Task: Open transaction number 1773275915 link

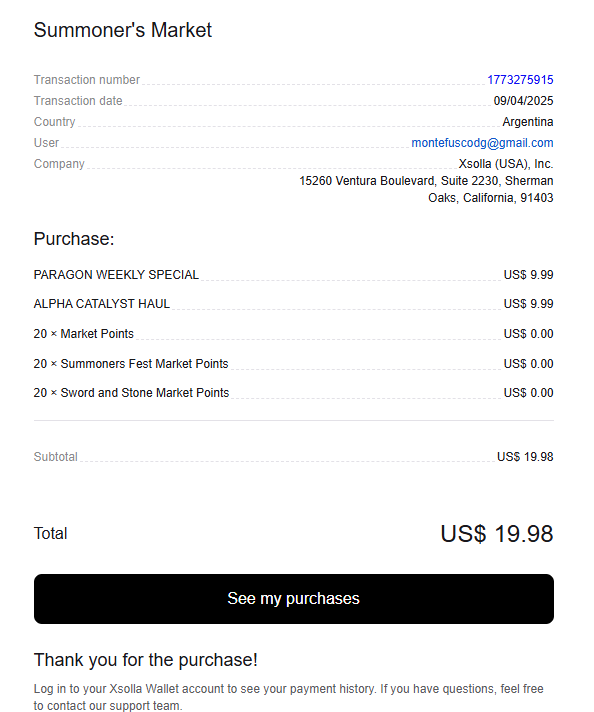Action: pos(520,80)
